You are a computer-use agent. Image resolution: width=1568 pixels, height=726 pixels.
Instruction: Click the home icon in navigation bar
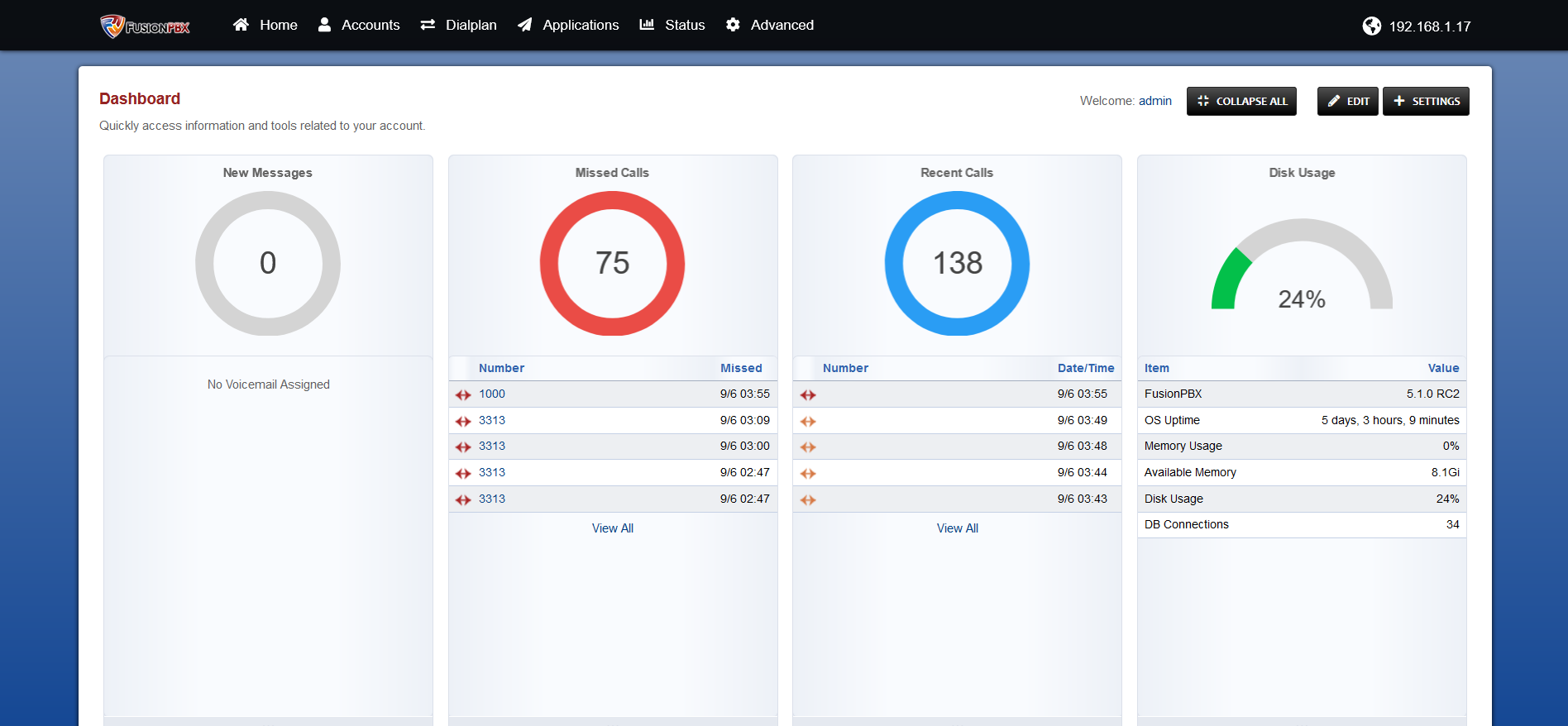[x=241, y=25]
